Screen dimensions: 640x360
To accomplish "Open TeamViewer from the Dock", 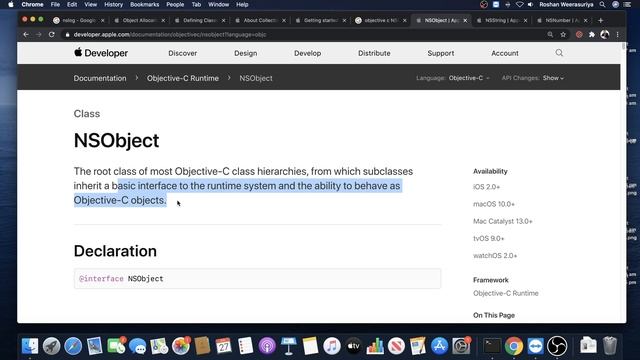I will click(535, 346).
